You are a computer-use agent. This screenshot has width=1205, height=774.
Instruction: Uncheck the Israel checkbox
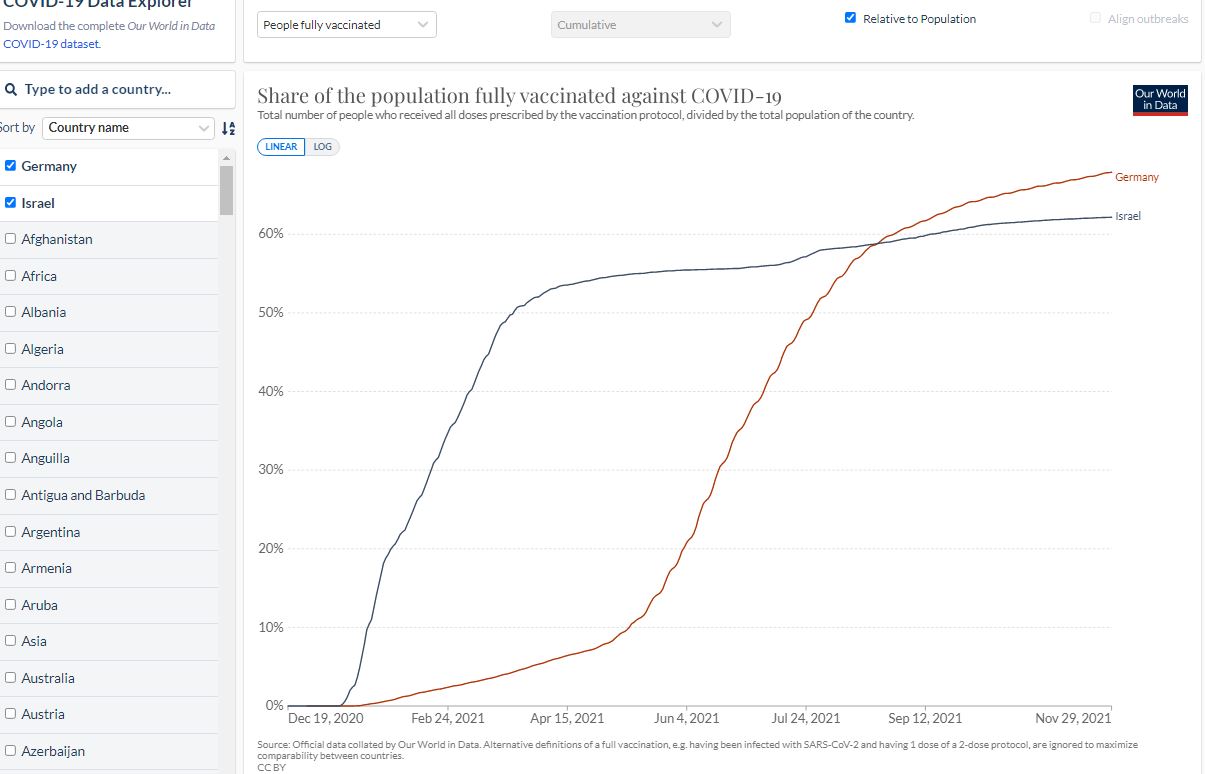coord(11,203)
